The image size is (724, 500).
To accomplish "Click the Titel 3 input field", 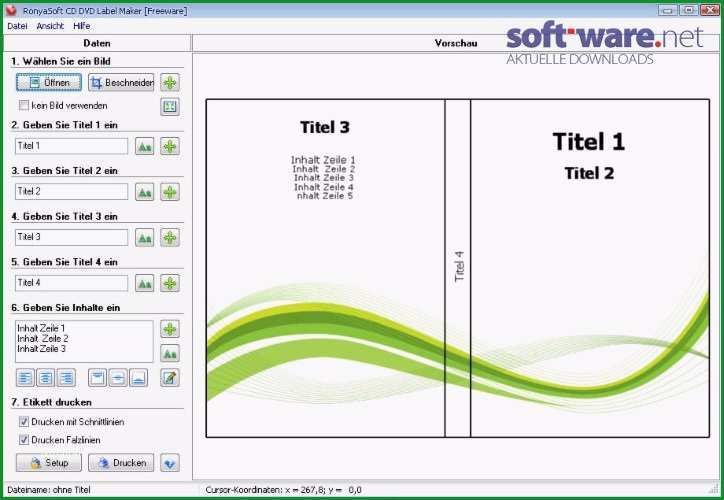I will 72,237.
